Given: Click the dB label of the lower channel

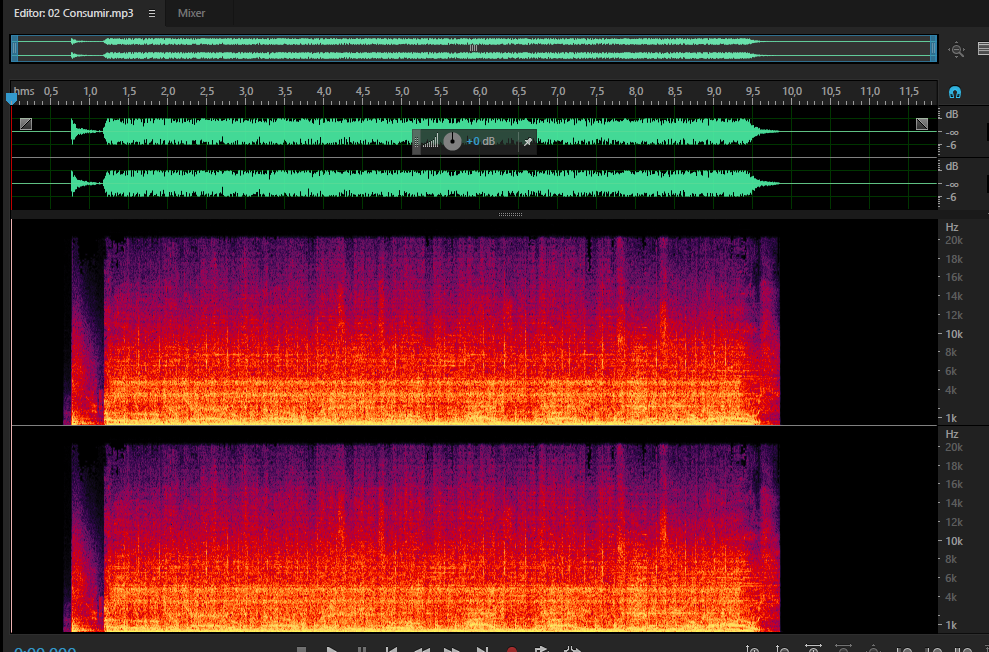Looking at the screenshot, I should (x=952, y=166).
